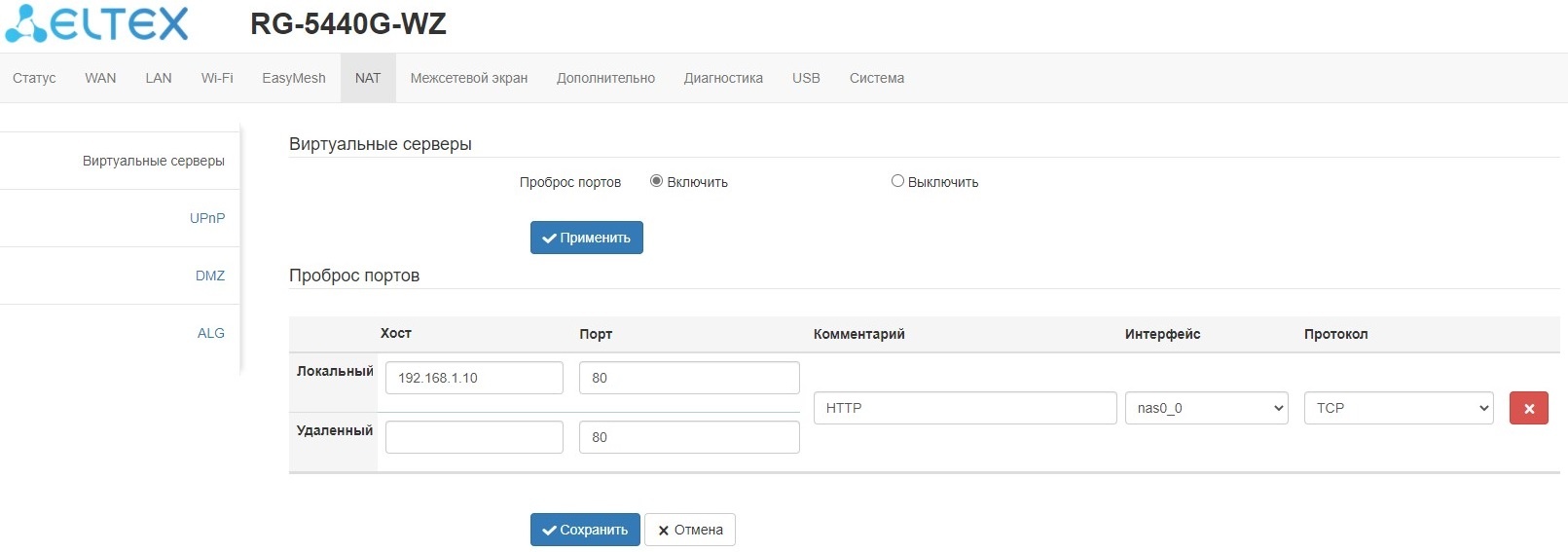
Task: Click the HTTP comment field
Action: (x=965, y=408)
